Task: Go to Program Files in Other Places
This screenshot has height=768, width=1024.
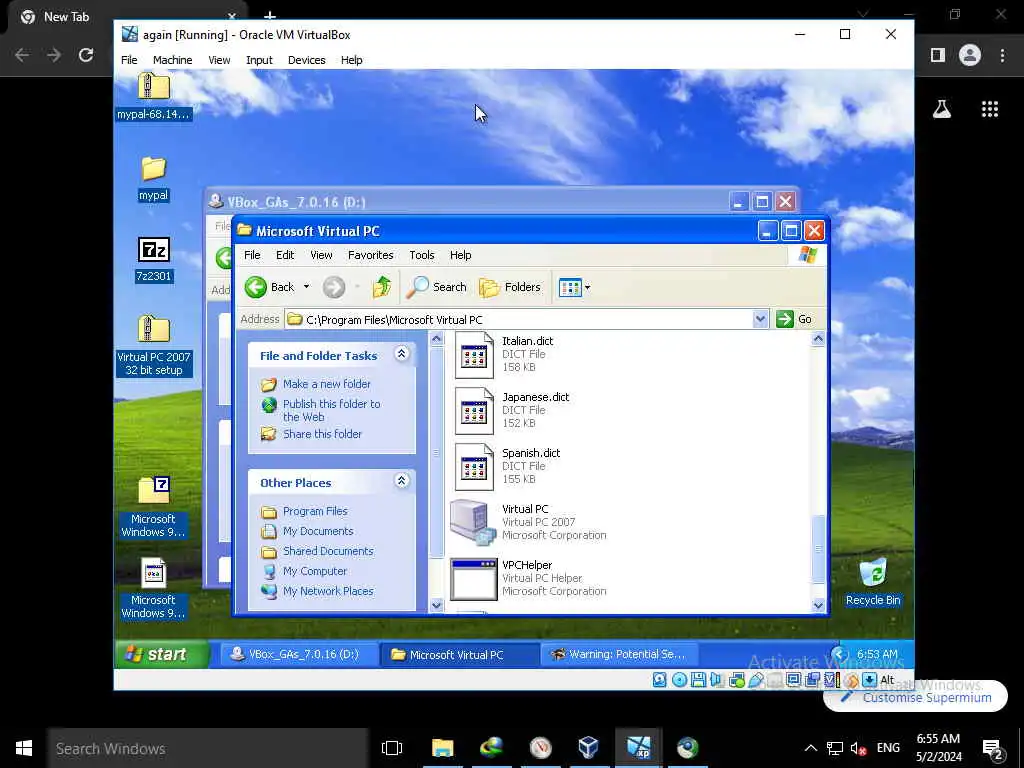Action: pos(315,511)
